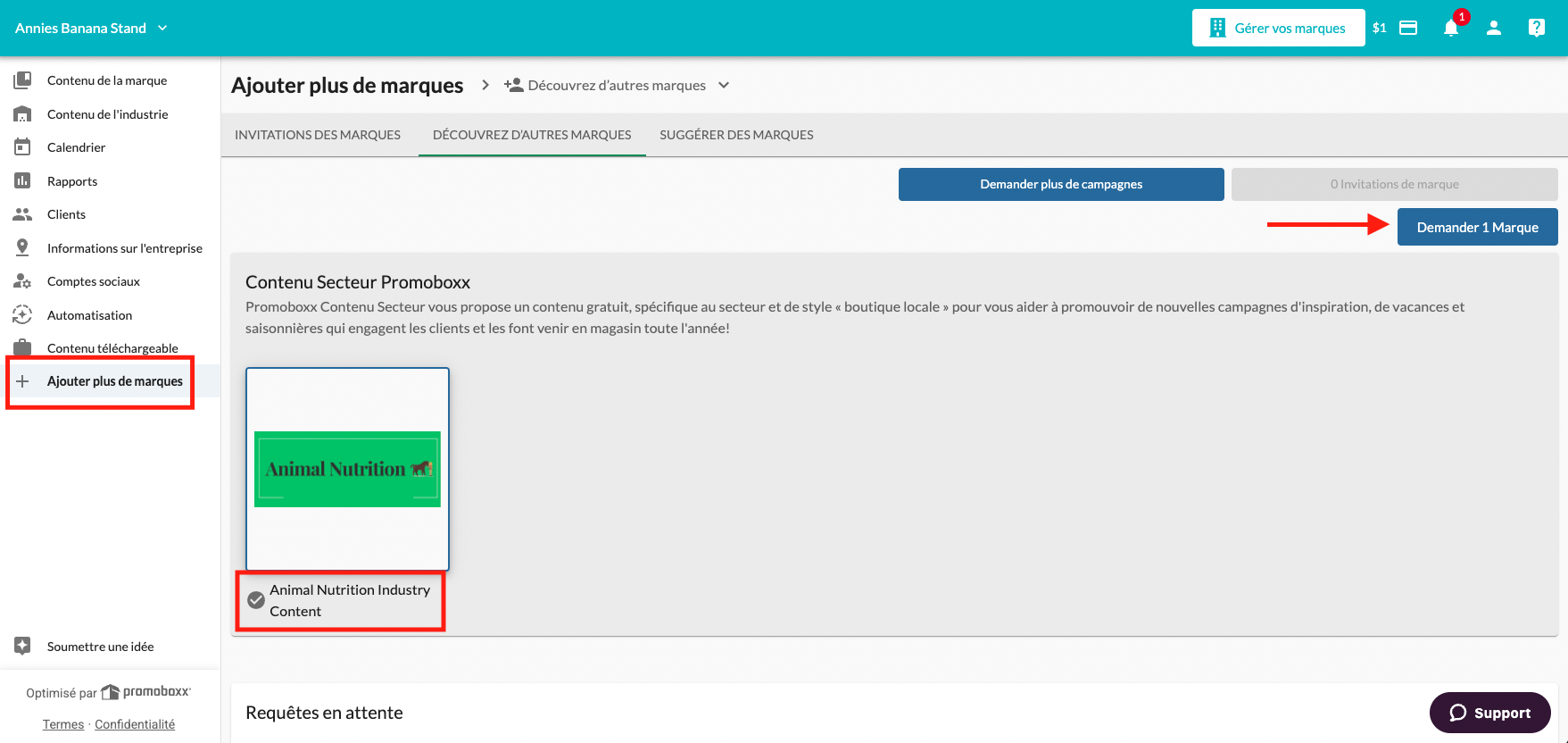Open the Confidentialité link in the footer

point(135,724)
